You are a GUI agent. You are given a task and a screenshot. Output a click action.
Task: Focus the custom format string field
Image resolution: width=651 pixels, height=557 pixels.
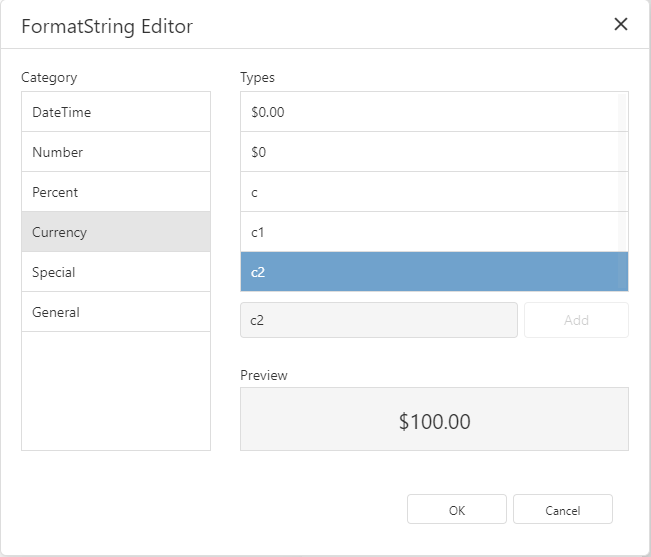379,321
